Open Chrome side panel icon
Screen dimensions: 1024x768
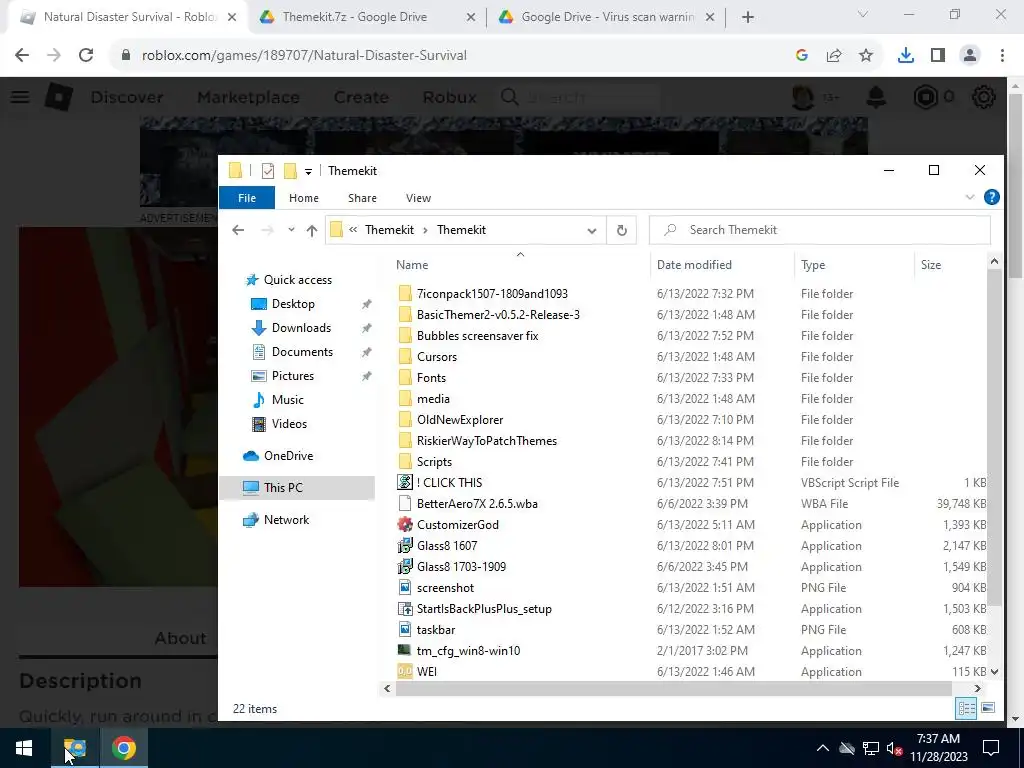tap(938, 56)
